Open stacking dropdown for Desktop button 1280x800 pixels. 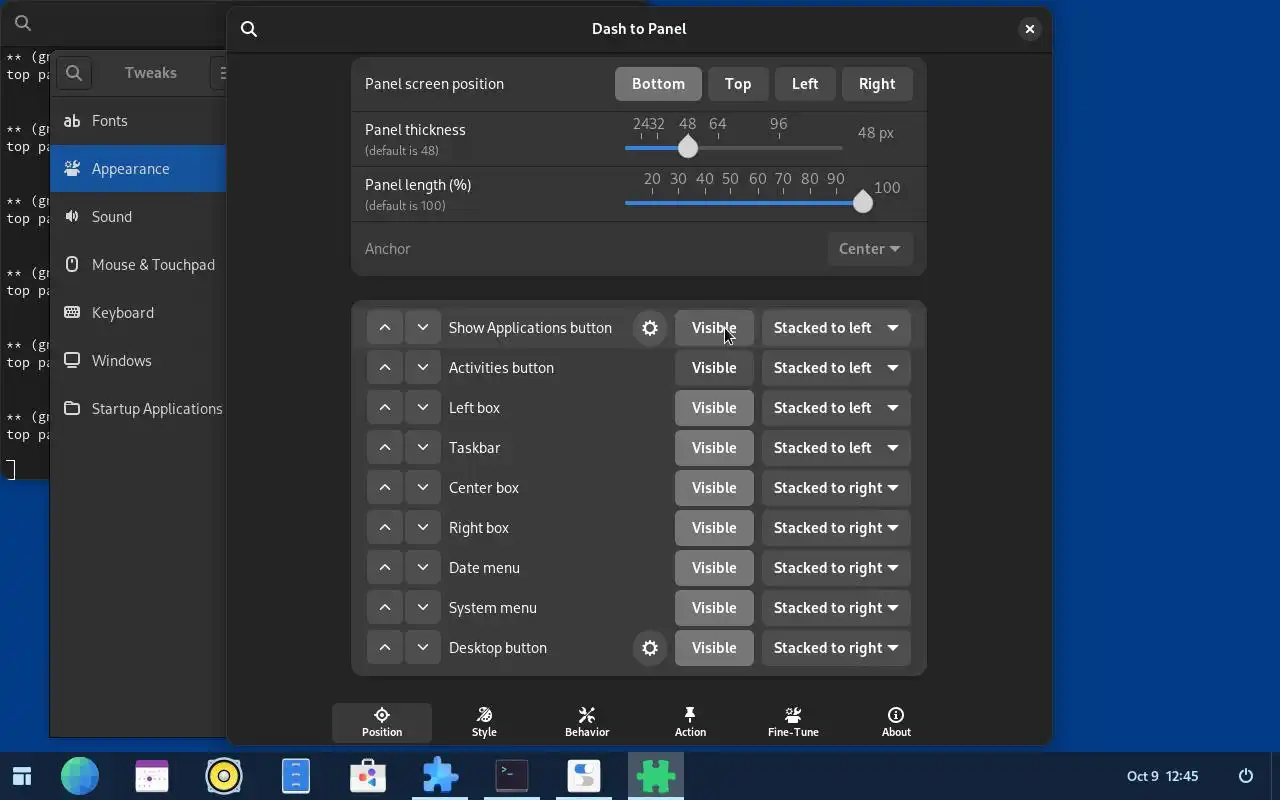836,648
